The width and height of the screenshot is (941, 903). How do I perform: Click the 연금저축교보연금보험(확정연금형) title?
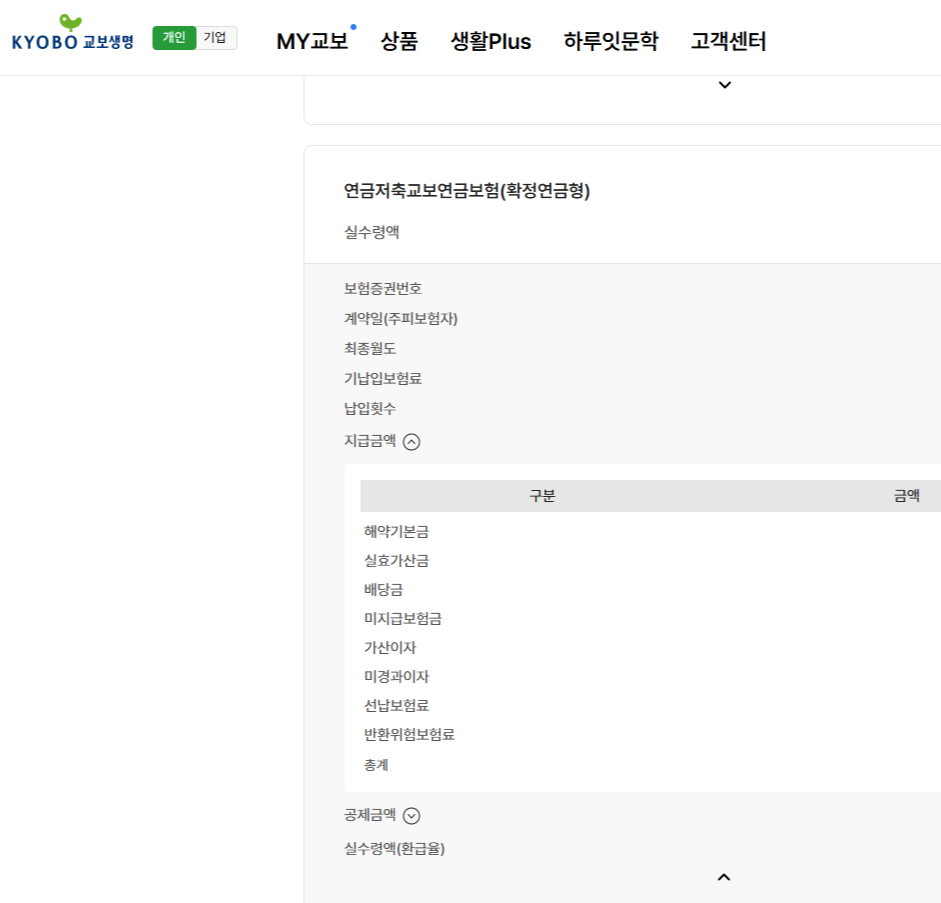(467, 191)
